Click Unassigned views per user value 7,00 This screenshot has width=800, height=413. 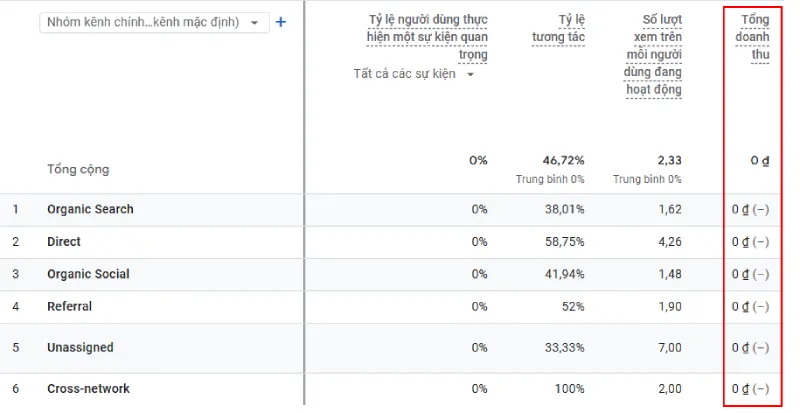click(x=669, y=348)
